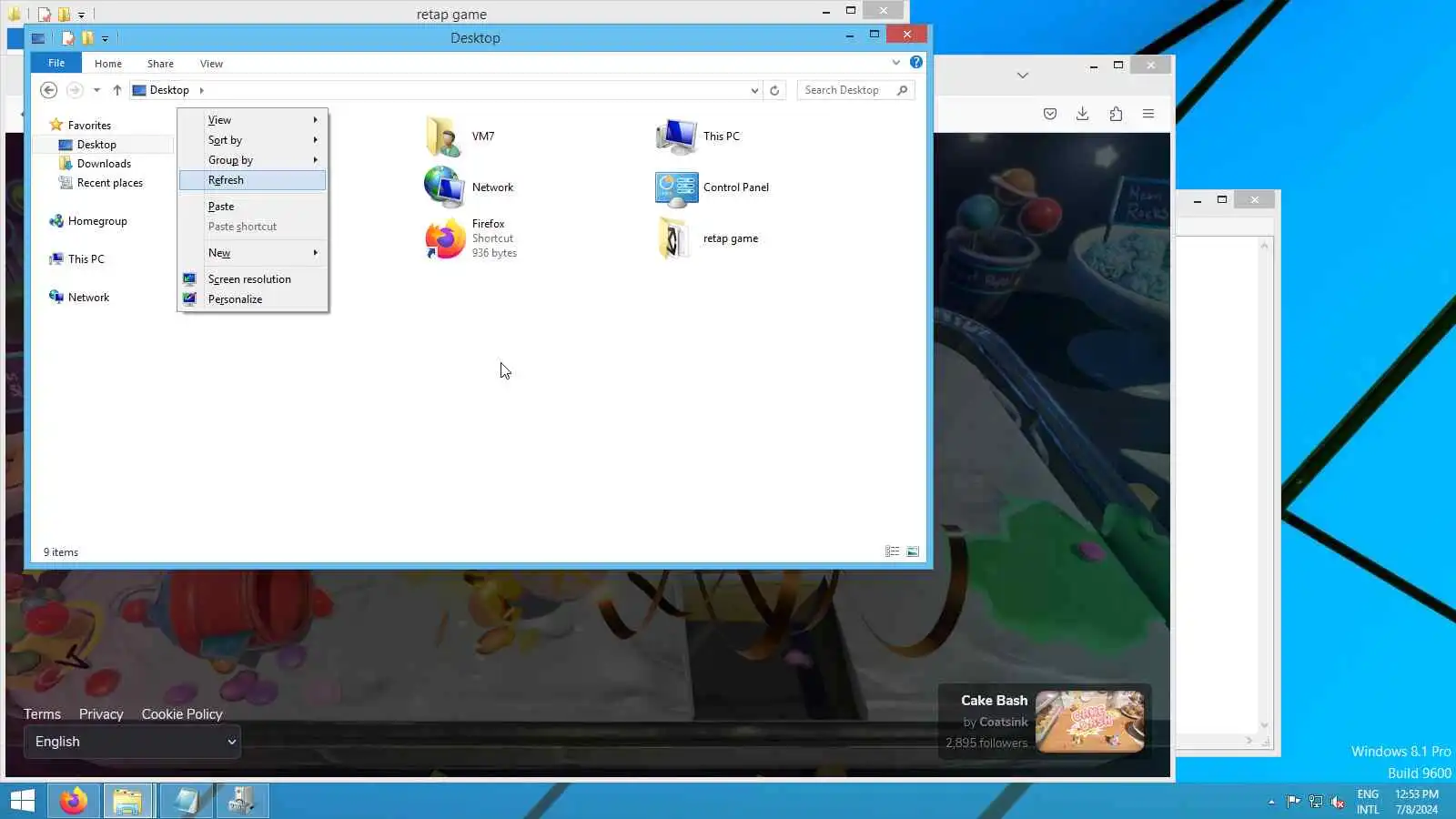
Task: Open browser tab list chevron
Action: click(x=1023, y=76)
